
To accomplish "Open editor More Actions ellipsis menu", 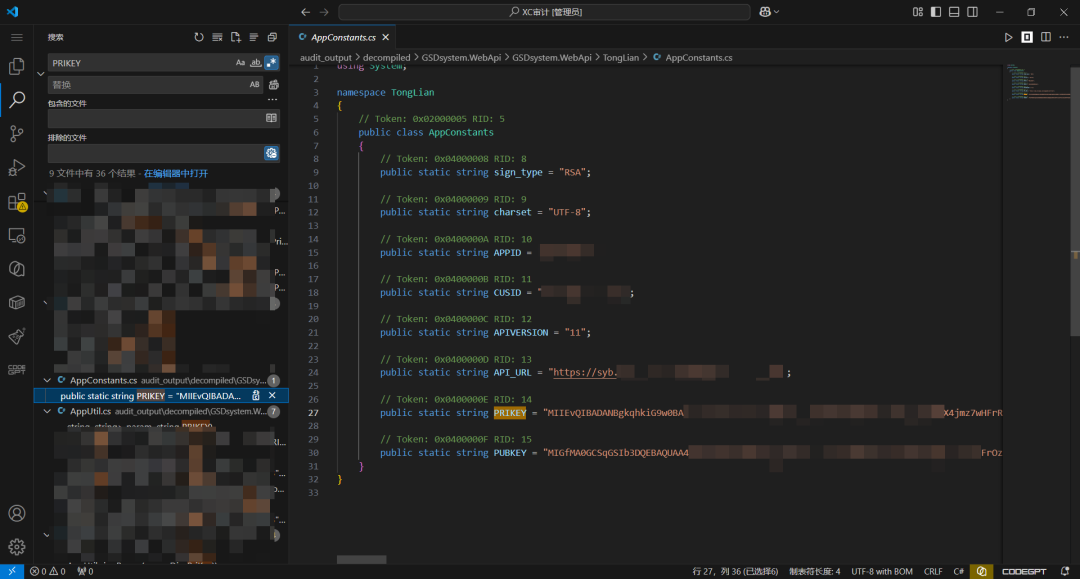I will point(1064,37).
